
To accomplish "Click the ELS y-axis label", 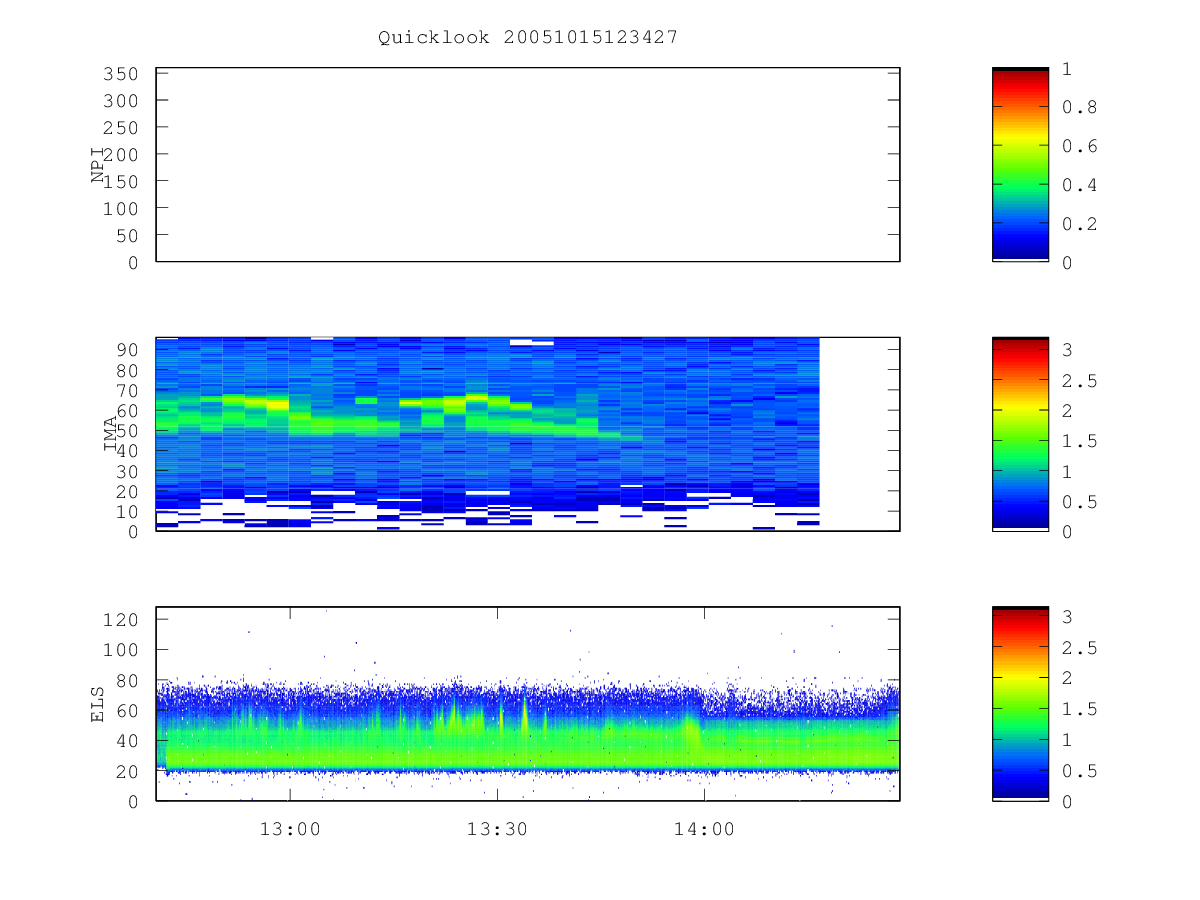I will pos(98,704).
